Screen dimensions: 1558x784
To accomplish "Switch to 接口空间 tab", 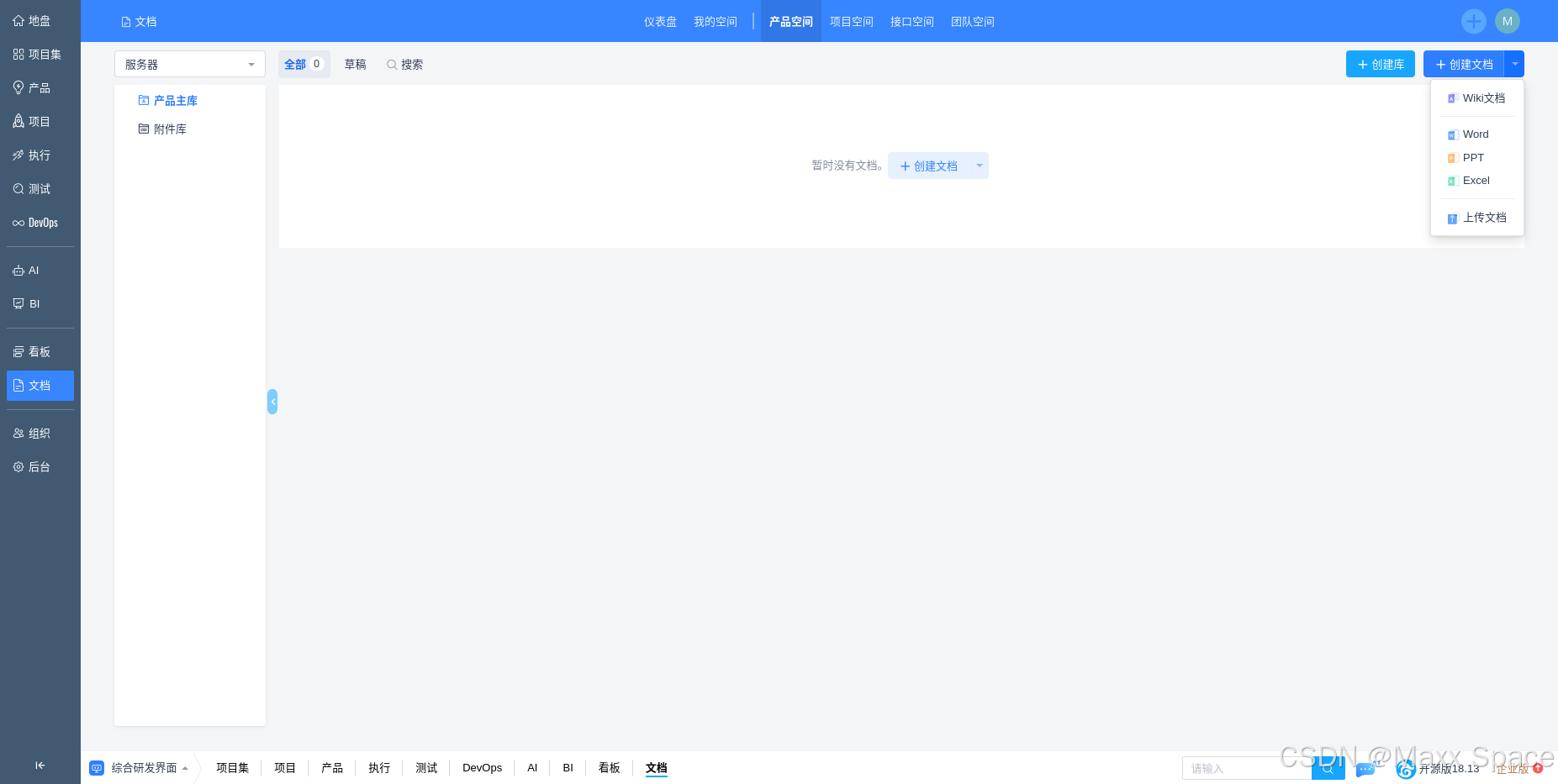I will pos(911,22).
